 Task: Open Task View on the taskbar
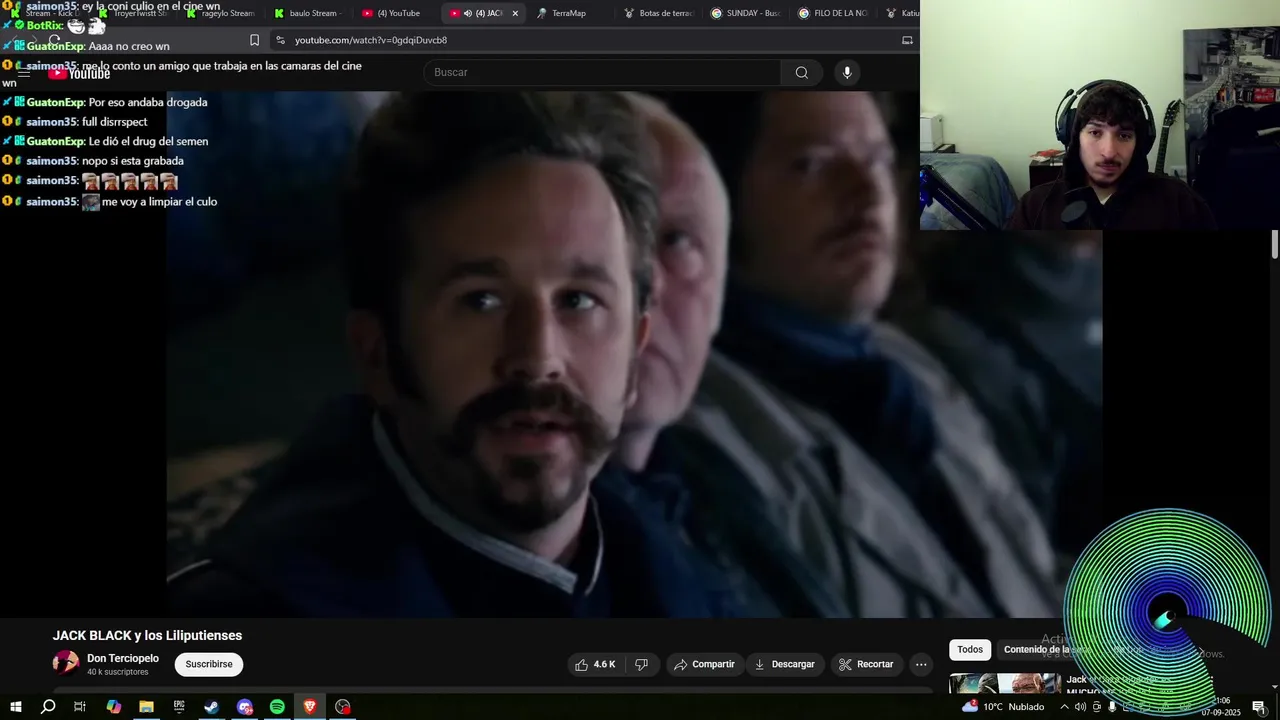(80, 707)
